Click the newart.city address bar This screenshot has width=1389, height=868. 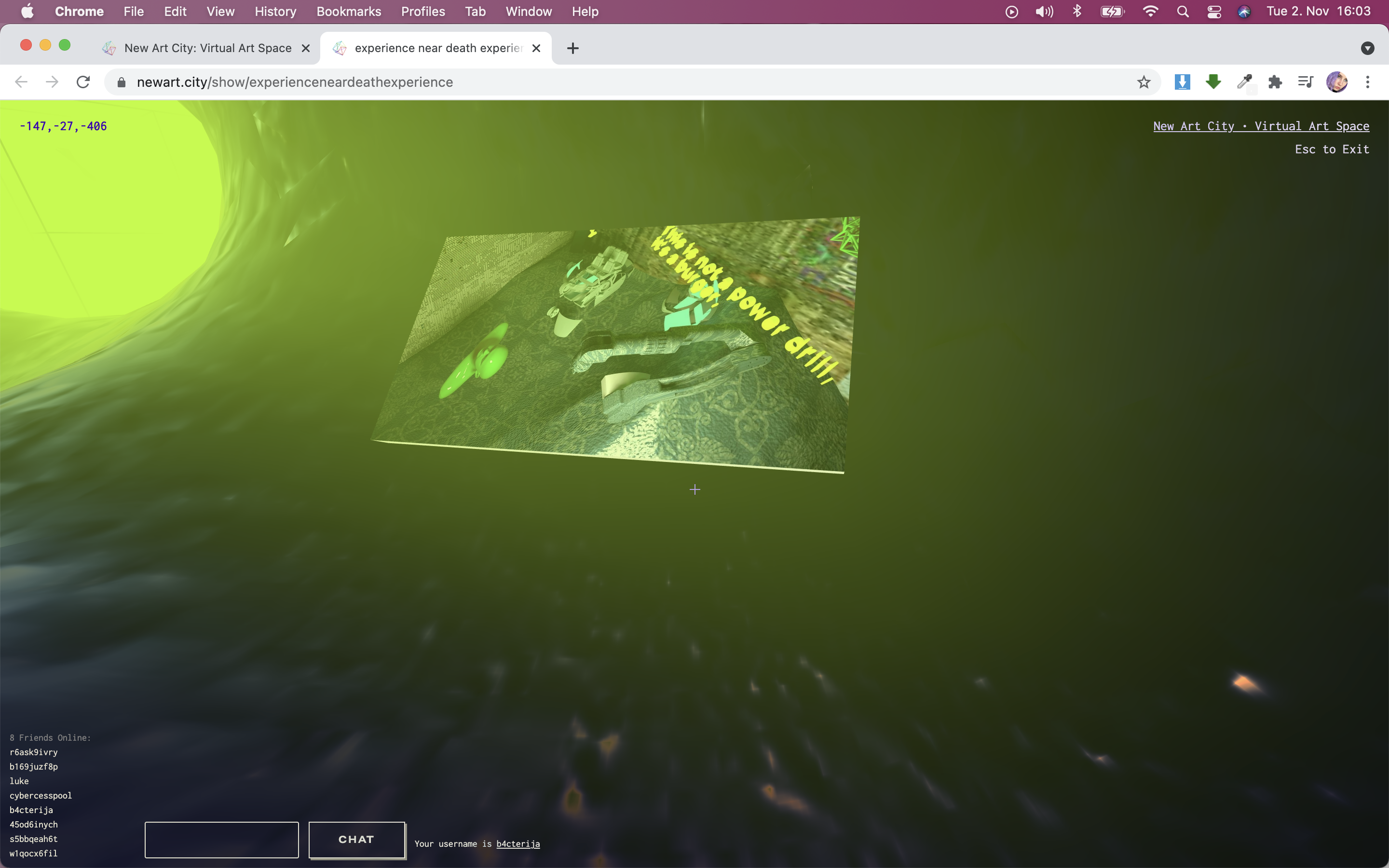[x=631, y=82]
